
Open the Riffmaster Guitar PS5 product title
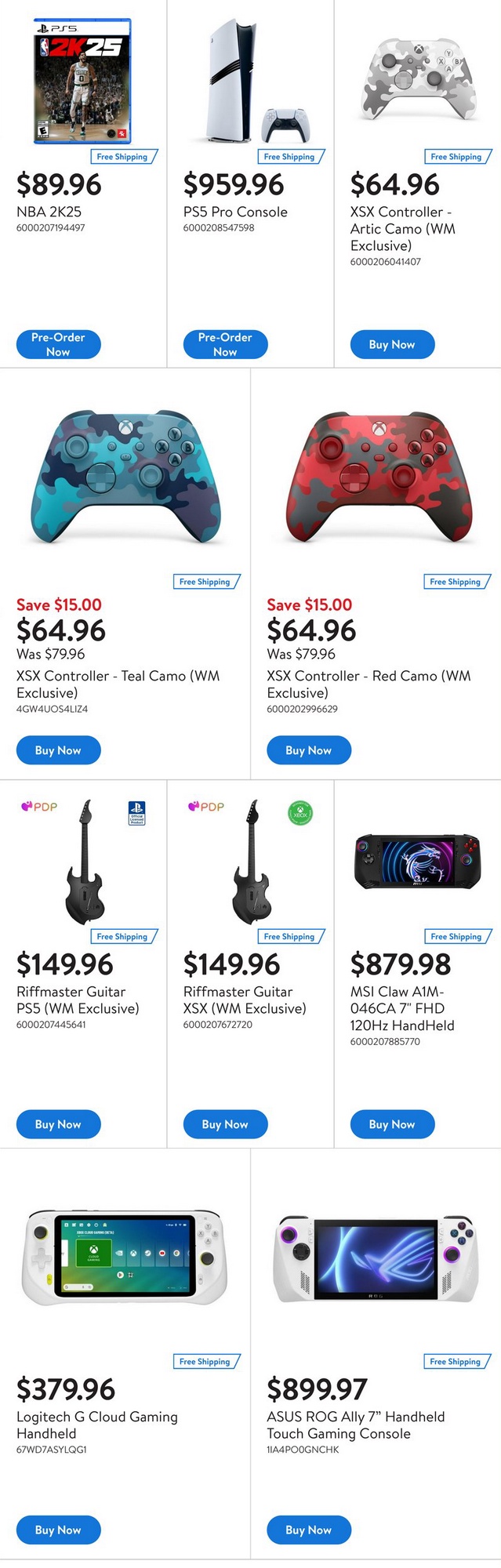(78, 1000)
